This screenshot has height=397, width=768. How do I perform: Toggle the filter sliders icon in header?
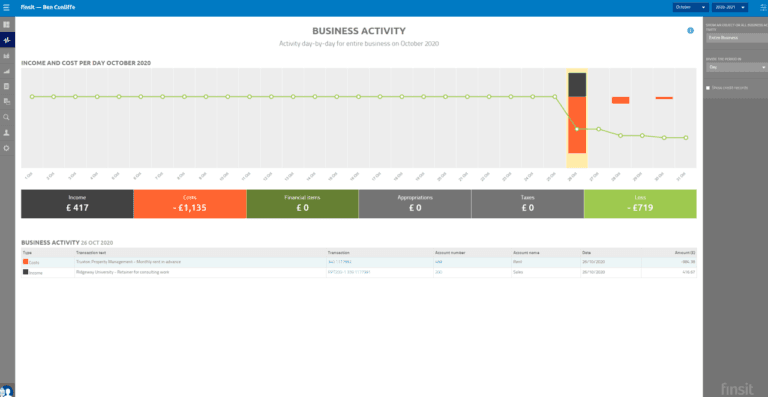761,7
